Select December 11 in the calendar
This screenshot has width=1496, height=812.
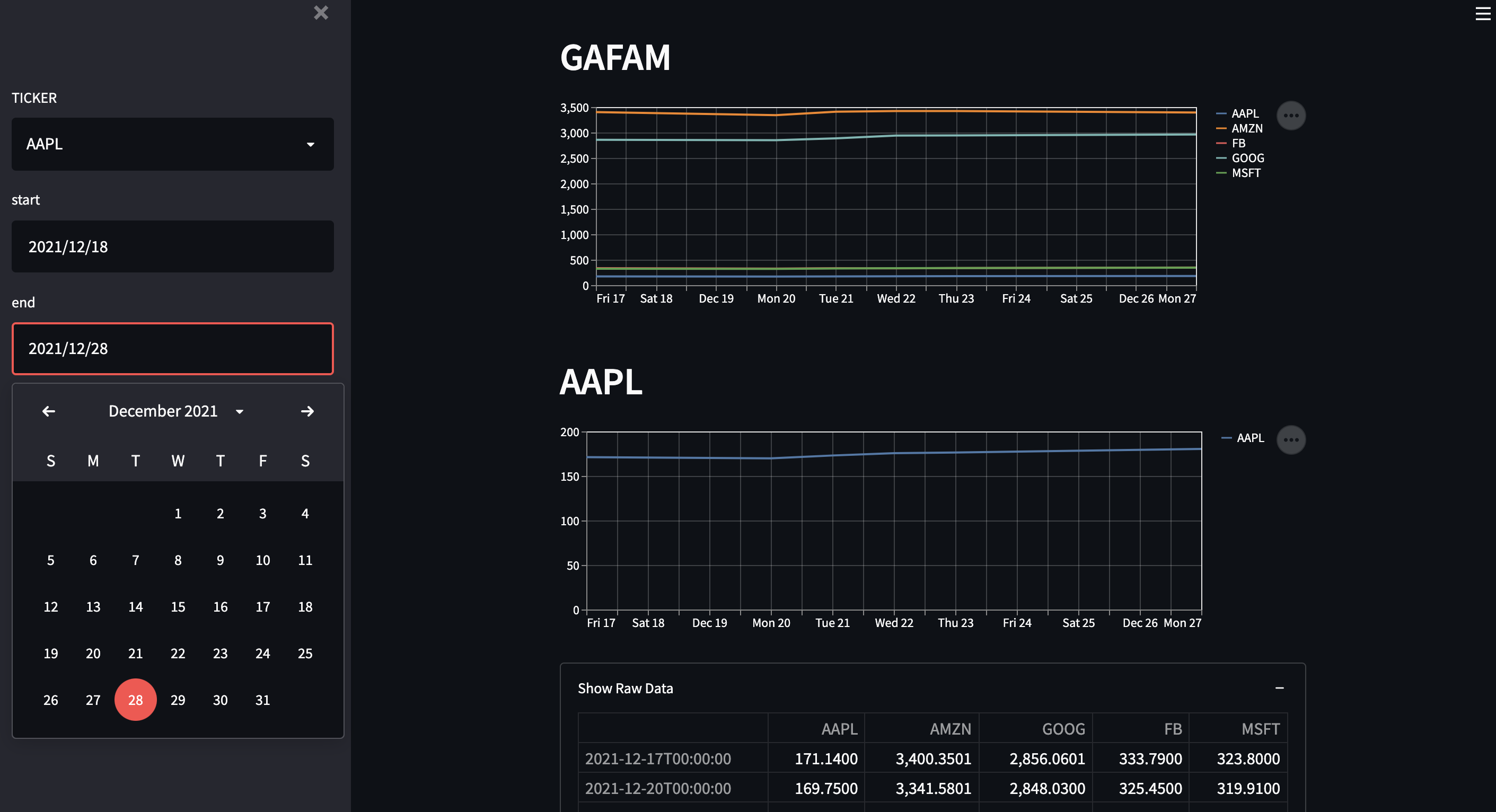click(x=305, y=560)
